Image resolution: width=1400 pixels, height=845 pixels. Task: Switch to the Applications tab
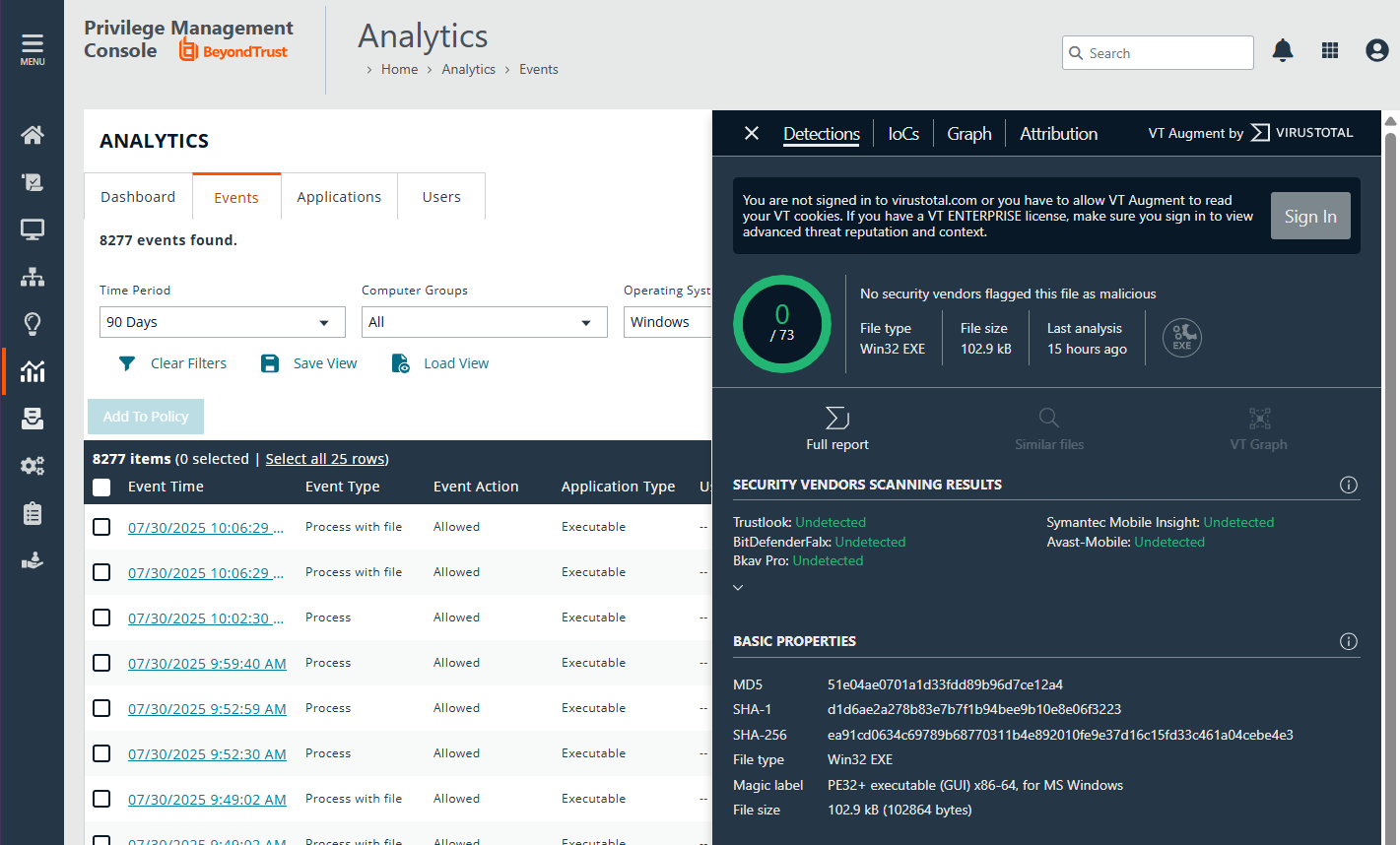[x=339, y=197]
